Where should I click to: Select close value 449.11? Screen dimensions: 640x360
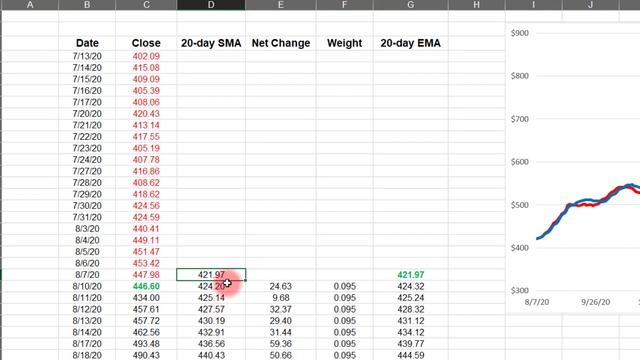click(x=146, y=240)
